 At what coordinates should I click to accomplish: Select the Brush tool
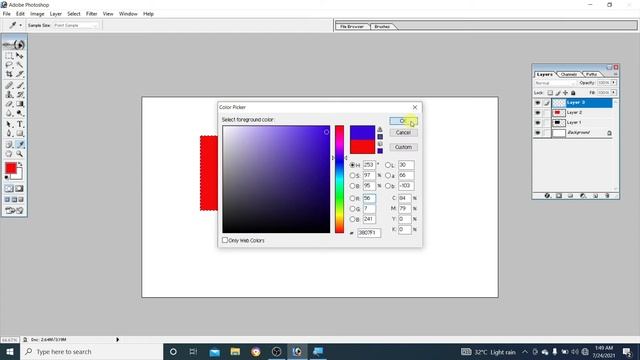pos(20,85)
